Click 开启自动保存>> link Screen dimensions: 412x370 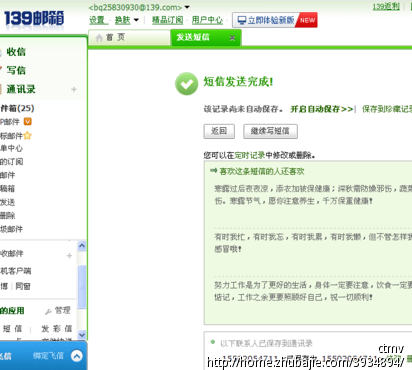[321, 109]
